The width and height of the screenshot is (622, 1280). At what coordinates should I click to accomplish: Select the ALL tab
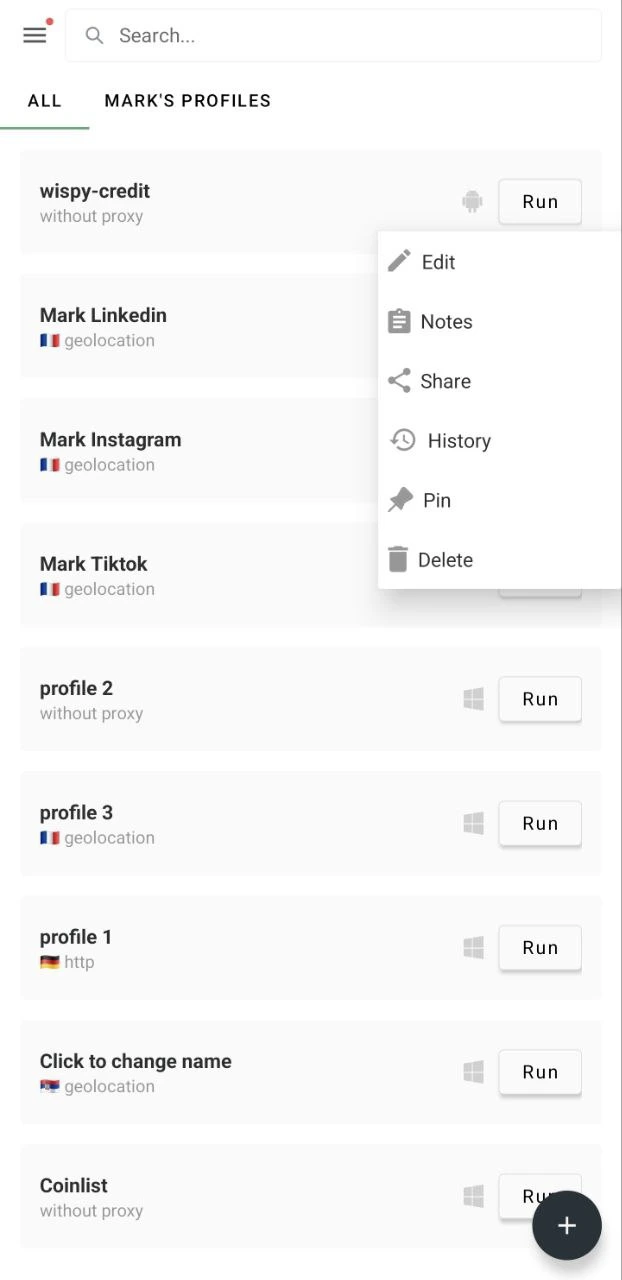[x=45, y=100]
